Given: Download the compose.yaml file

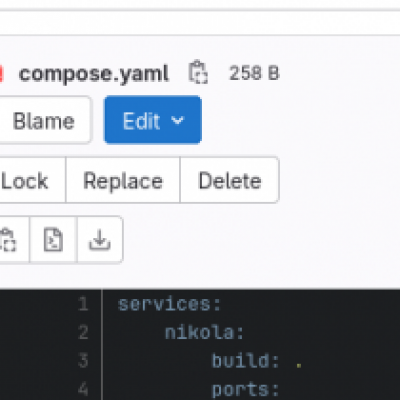Looking at the screenshot, I should 100,240.
